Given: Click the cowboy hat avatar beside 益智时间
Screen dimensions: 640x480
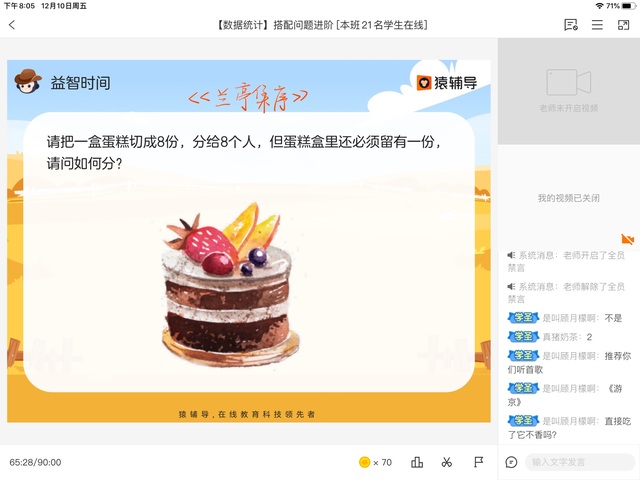Looking at the screenshot, I should coord(27,81).
